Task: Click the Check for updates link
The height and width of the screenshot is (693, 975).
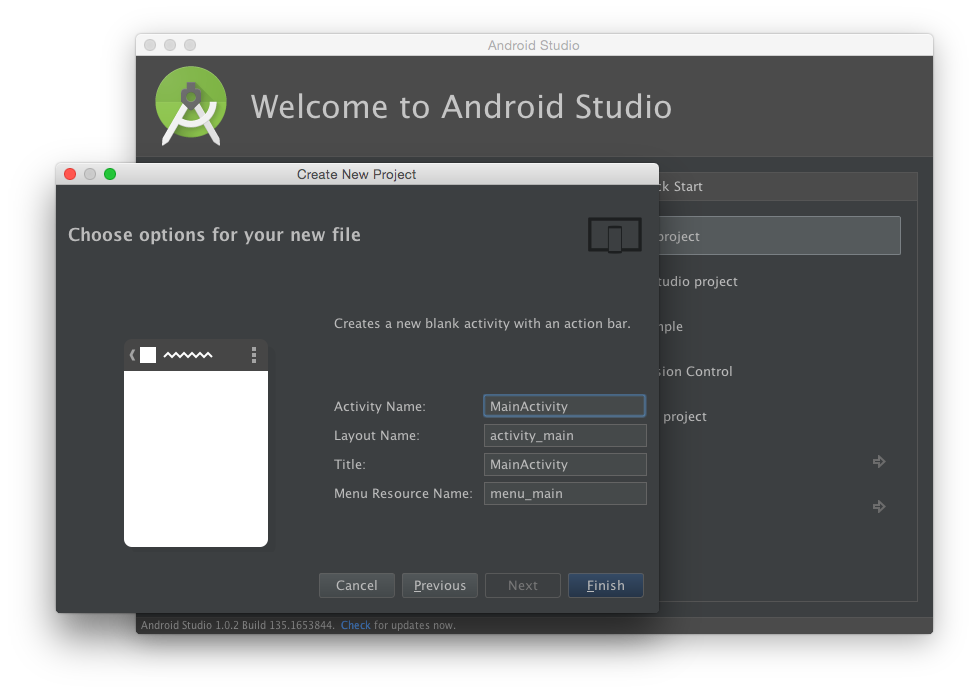Action: tap(355, 625)
